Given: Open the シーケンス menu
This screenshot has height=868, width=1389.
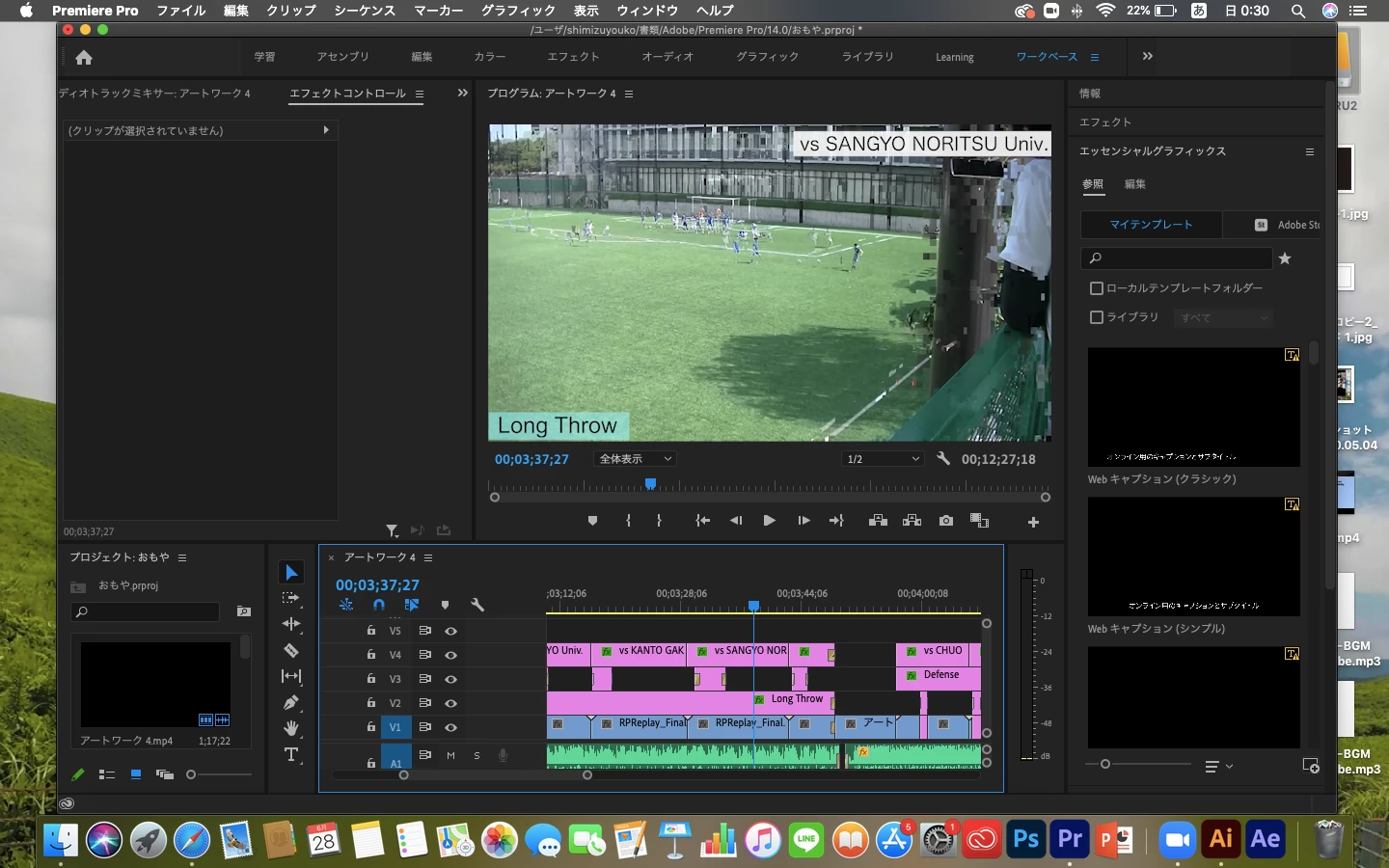Looking at the screenshot, I should [x=365, y=11].
